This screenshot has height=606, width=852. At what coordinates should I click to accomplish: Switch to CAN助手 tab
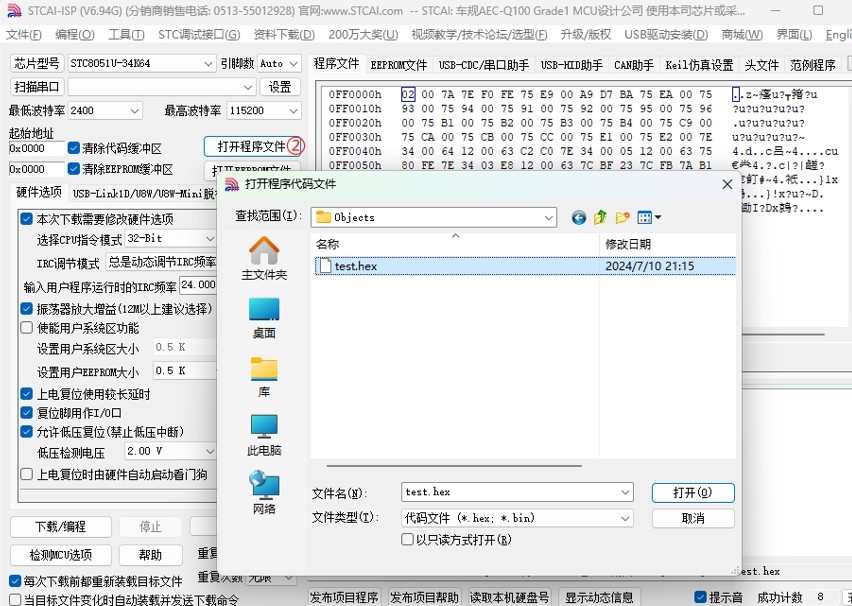coord(634,65)
